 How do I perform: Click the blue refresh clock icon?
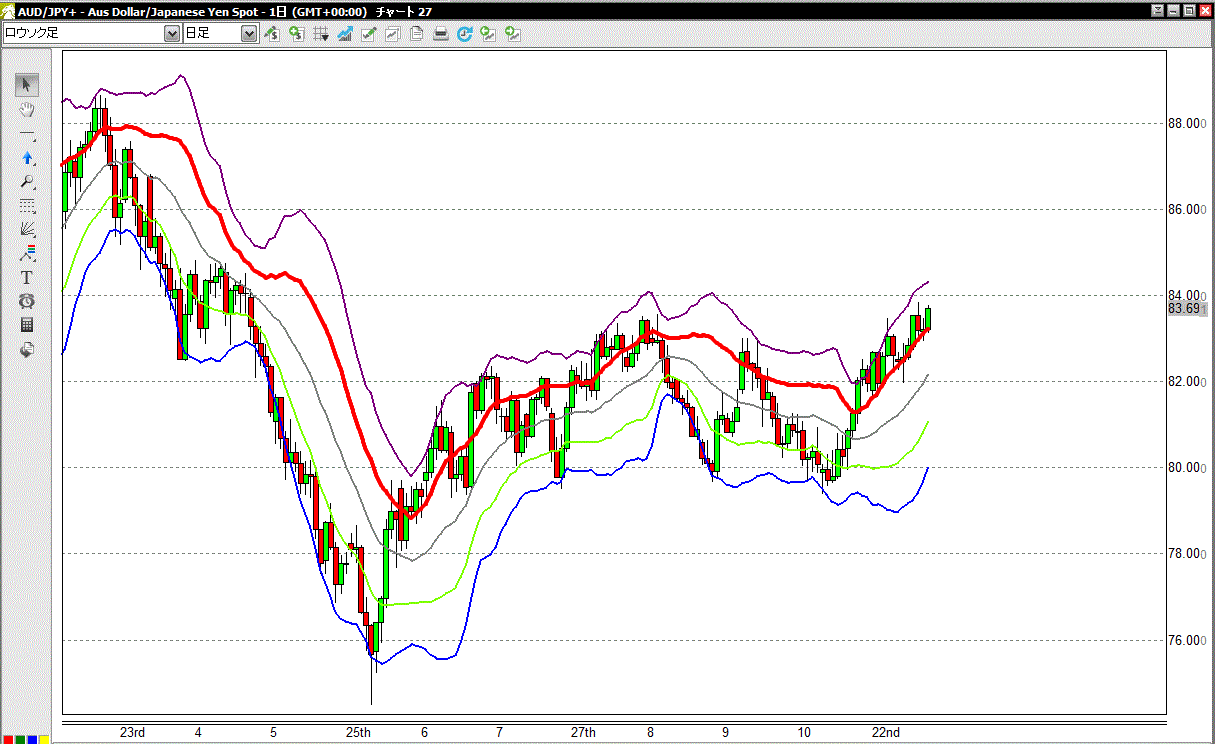tap(464, 34)
